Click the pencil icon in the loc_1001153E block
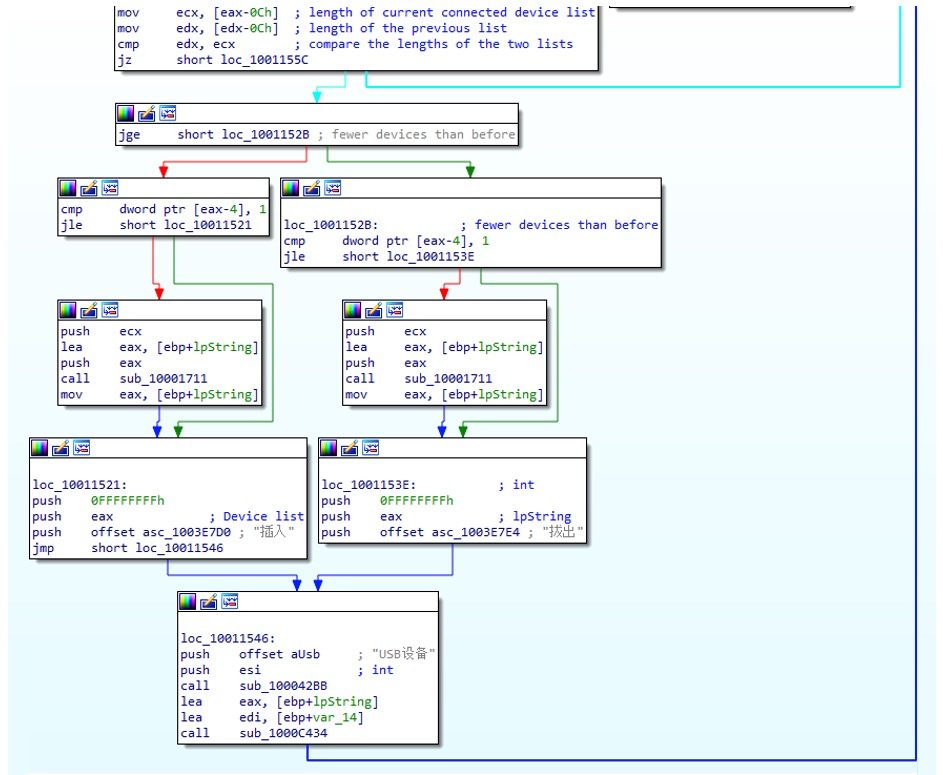 350,447
